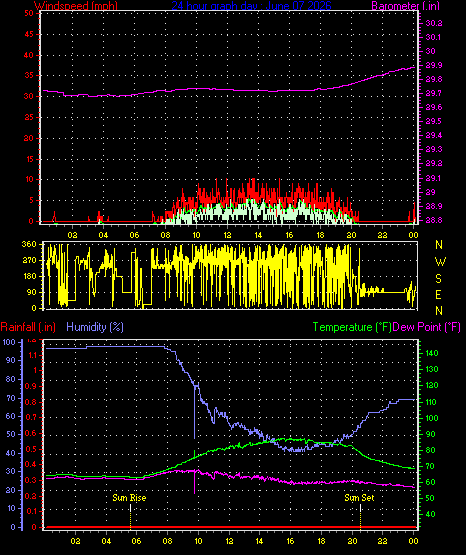
Task: Click the 140 temperature axis value
Action: 432,353
